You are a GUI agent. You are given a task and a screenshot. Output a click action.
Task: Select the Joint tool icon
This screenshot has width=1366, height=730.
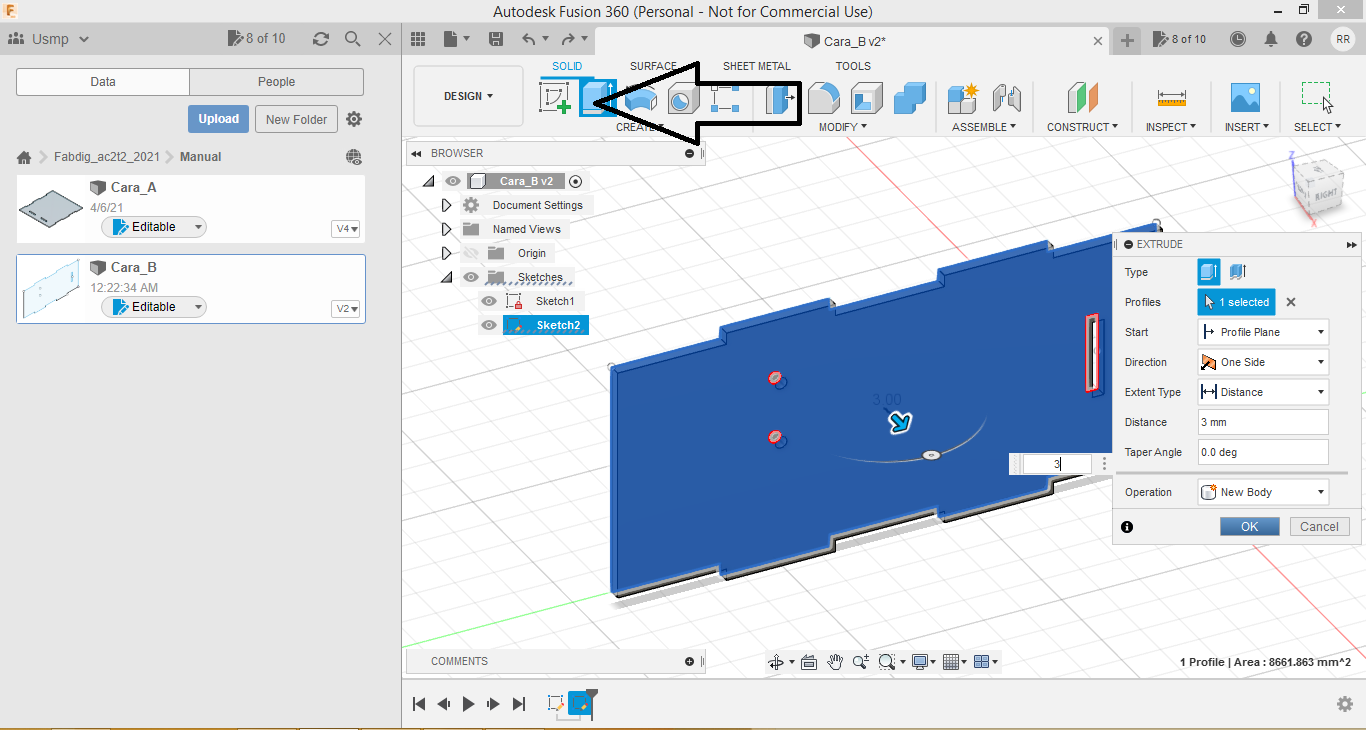pyautogui.click(x=1005, y=98)
